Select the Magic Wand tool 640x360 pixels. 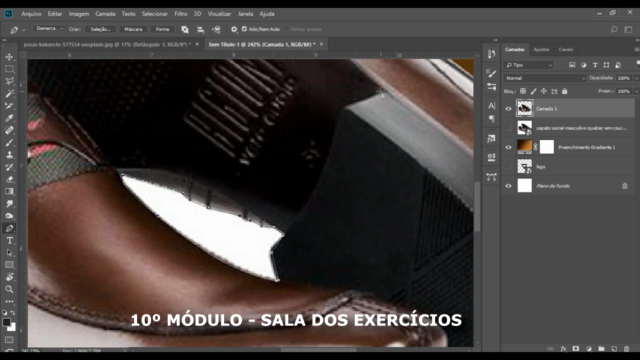[9, 93]
